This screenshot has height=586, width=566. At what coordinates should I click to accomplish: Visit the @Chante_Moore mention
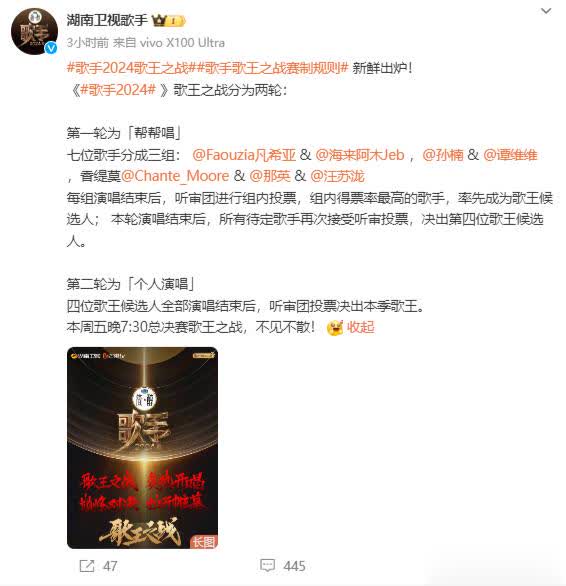(x=175, y=176)
